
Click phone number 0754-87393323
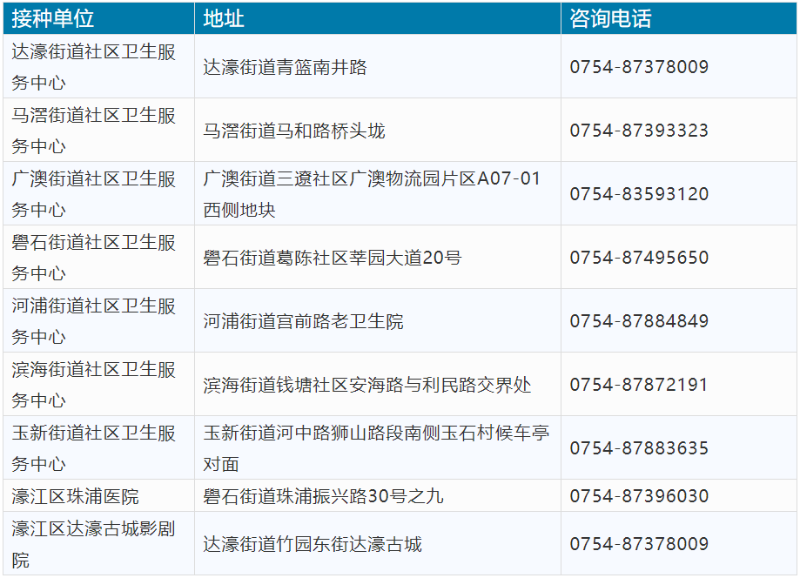tap(639, 131)
